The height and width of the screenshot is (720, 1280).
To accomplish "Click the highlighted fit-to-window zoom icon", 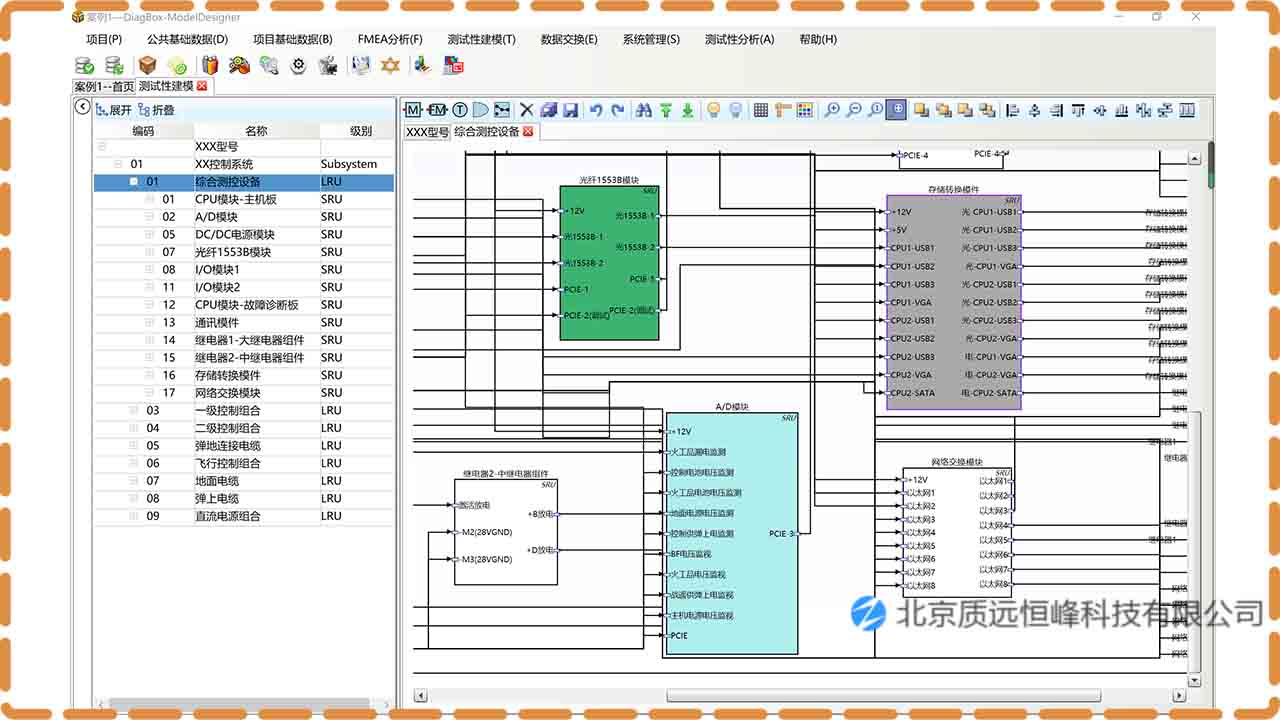I will coord(897,110).
